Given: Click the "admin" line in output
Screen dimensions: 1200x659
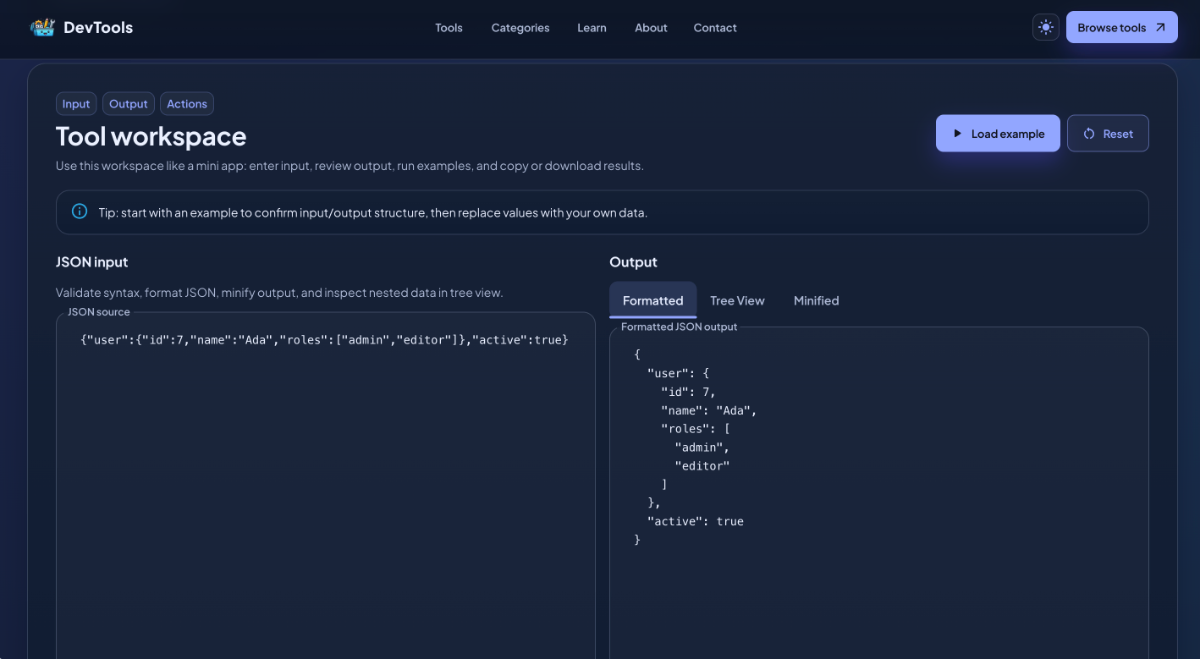Looking at the screenshot, I should click(x=702, y=447).
